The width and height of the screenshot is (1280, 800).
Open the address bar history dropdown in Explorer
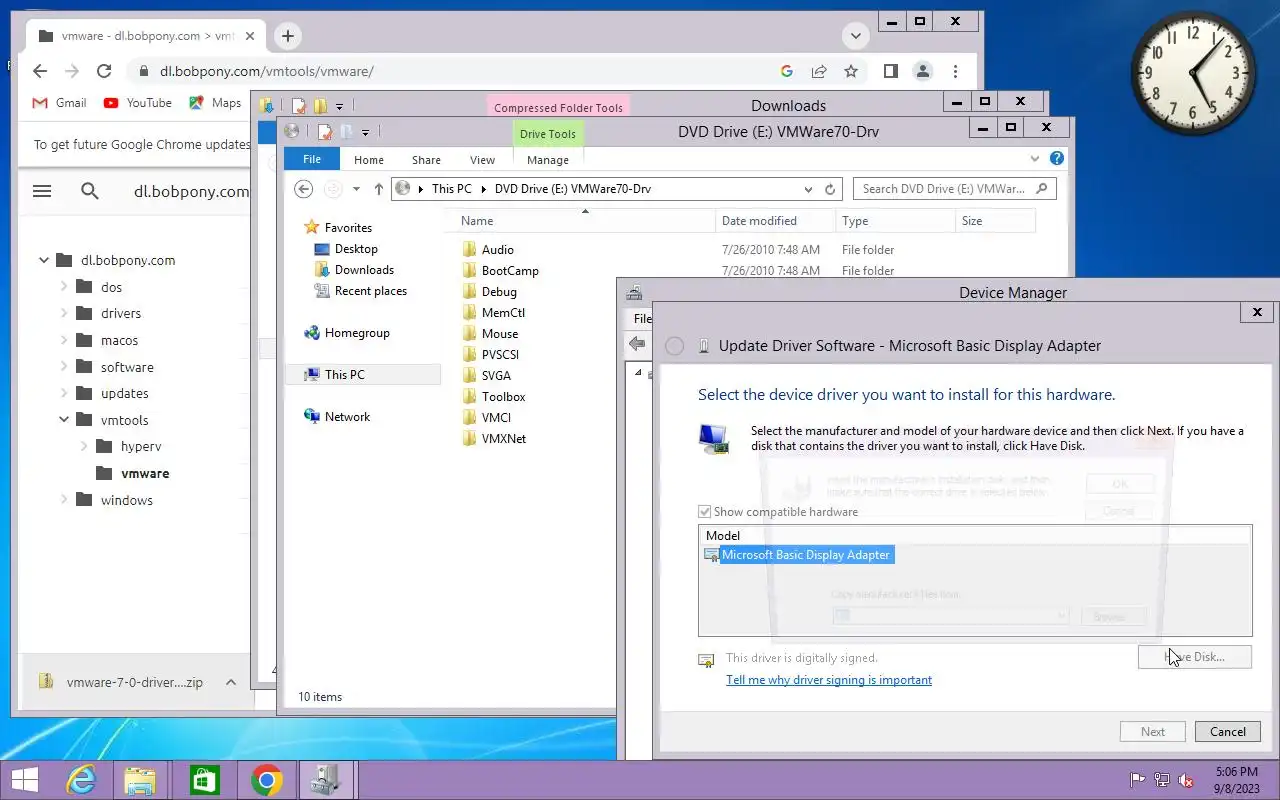click(808, 189)
